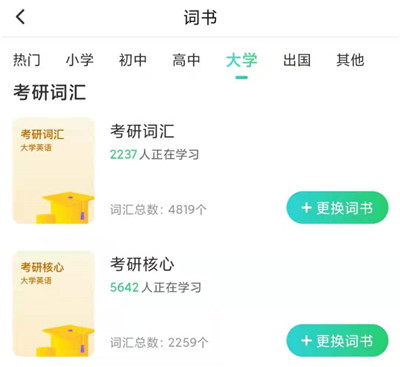Image resolution: width=400 pixels, height=367 pixels.
Task: Click the 考研核心 book title
Action: 142,264
